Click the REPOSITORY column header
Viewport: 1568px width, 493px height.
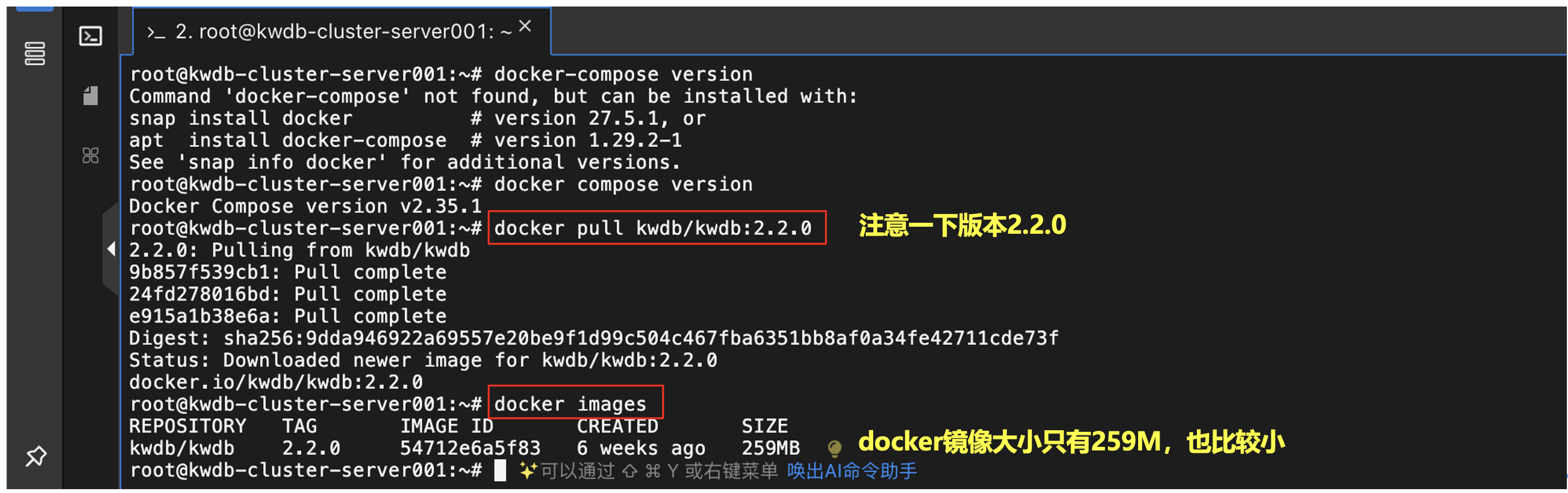[187, 426]
